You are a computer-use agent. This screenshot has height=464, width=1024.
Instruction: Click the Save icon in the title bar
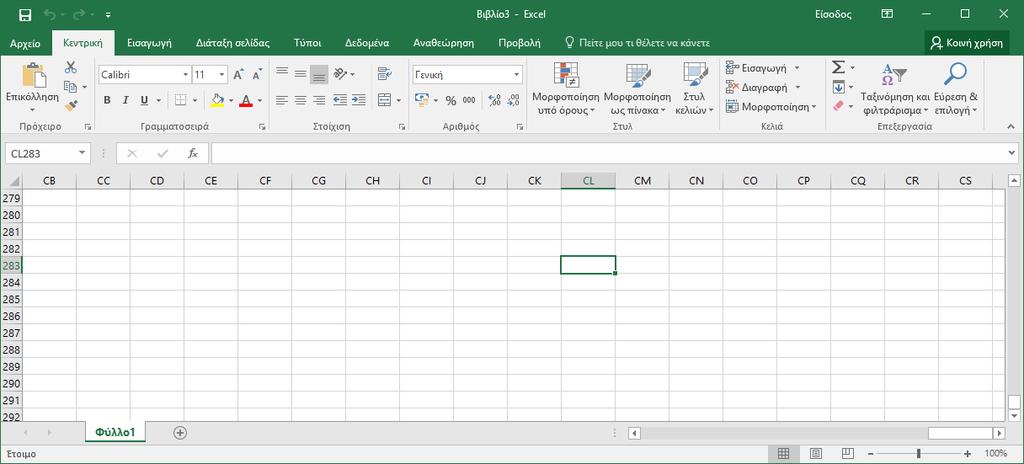pos(25,14)
